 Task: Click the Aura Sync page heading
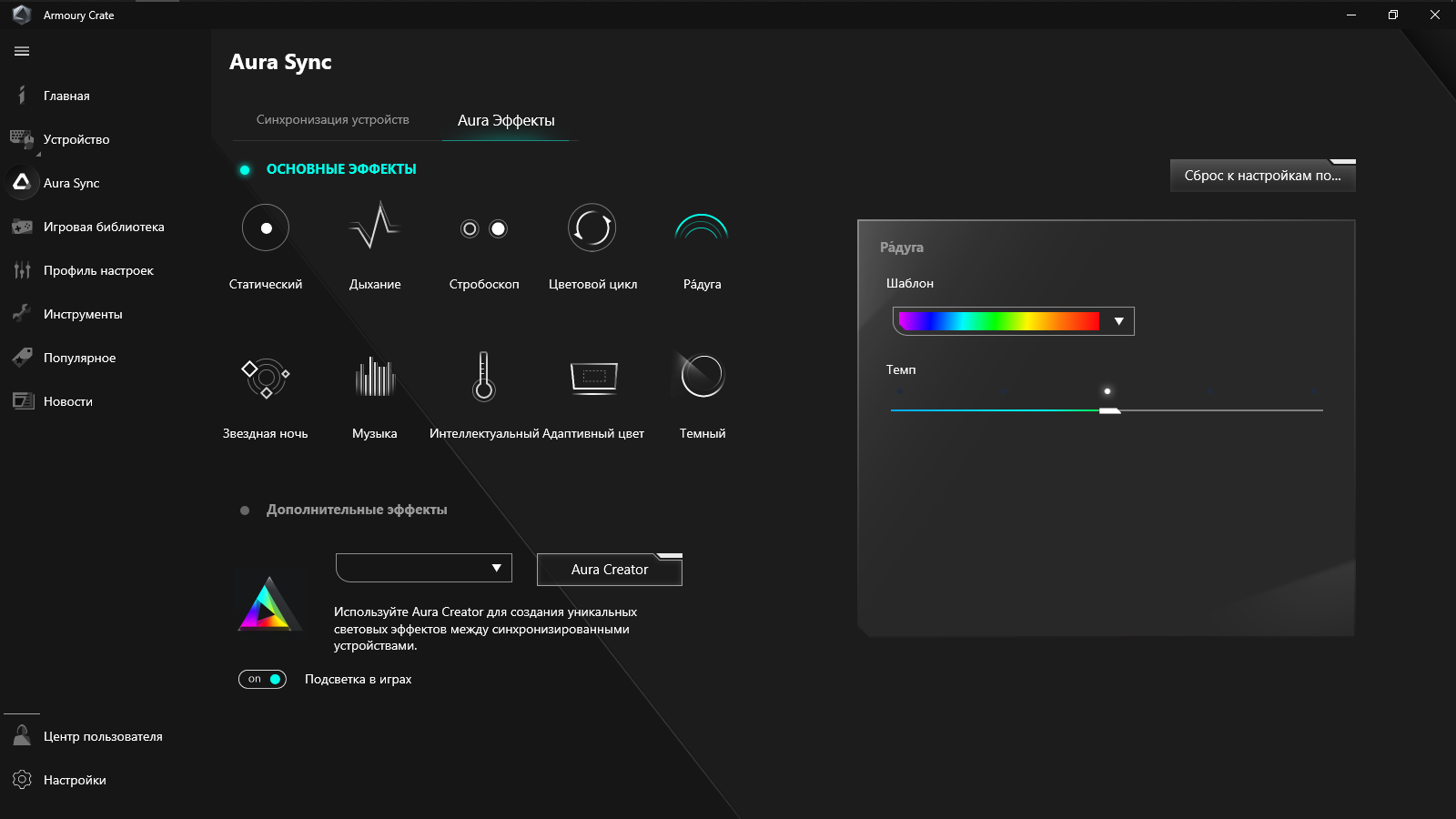point(280,62)
